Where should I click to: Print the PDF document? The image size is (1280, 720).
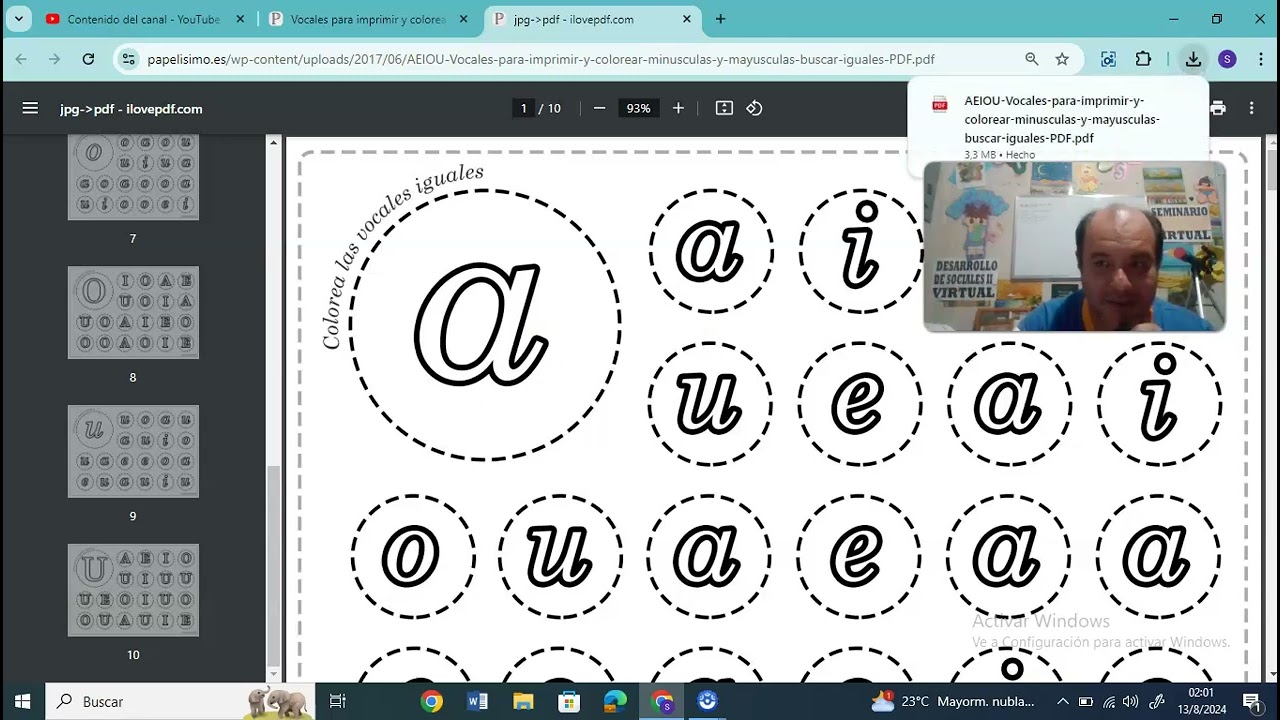pos(1217,108)
